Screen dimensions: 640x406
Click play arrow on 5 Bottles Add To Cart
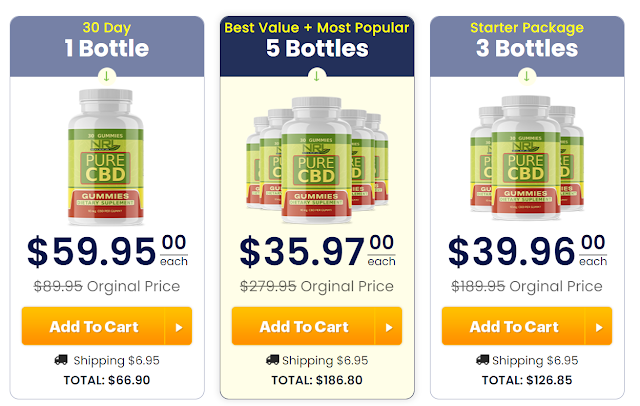[389, 327]
